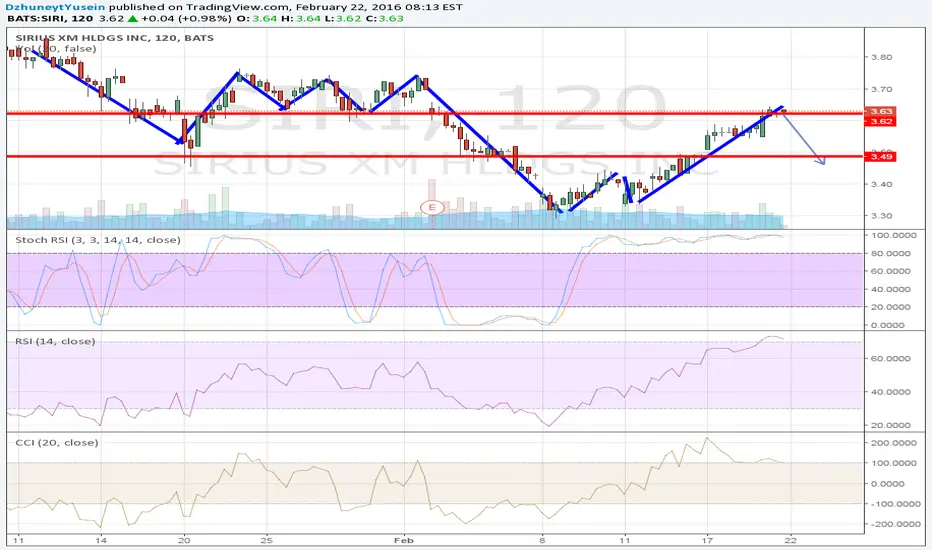Click the 8 date label on time axis
This screenshot has height=550, width=932.
pyautogui.click(x=542, y=540)
